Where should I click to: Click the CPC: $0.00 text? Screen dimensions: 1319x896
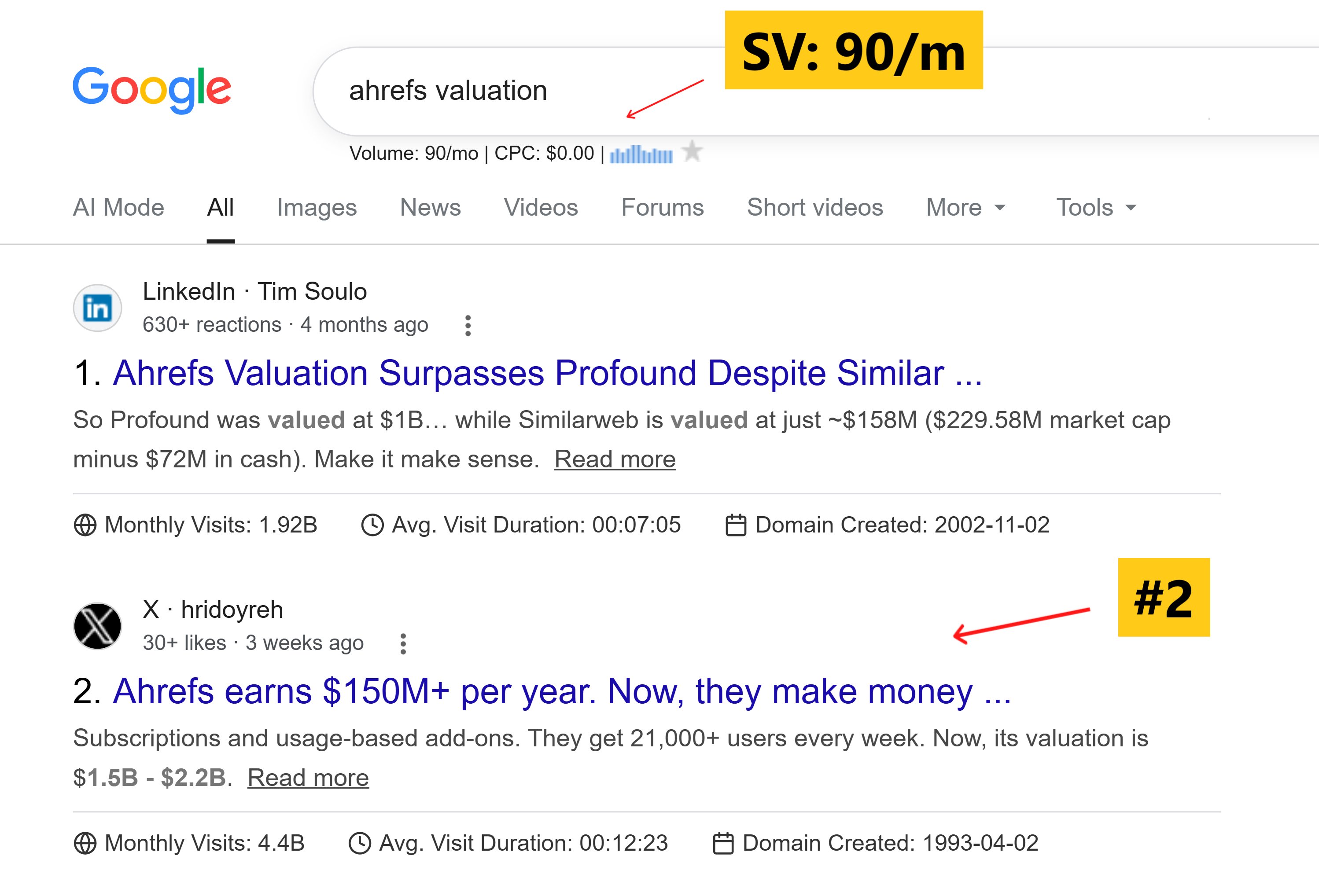tap(544, 153)
